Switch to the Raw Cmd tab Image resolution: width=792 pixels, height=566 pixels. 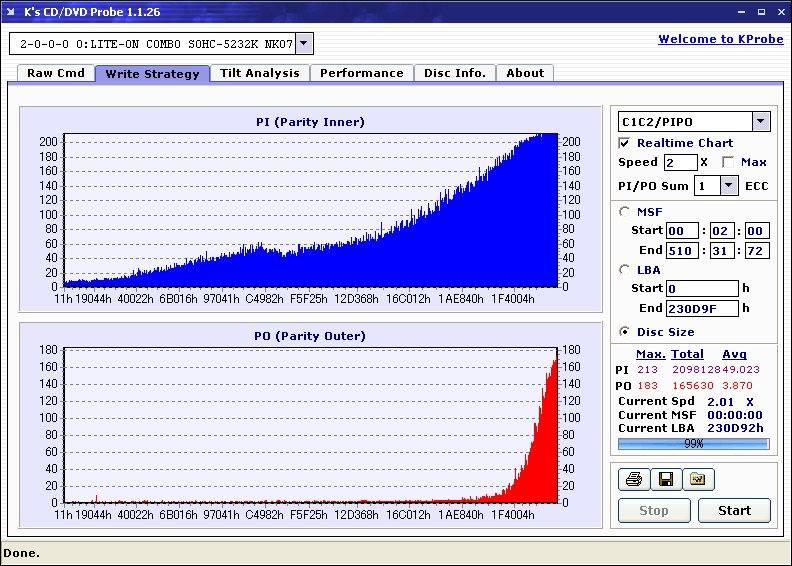[56, 73]
